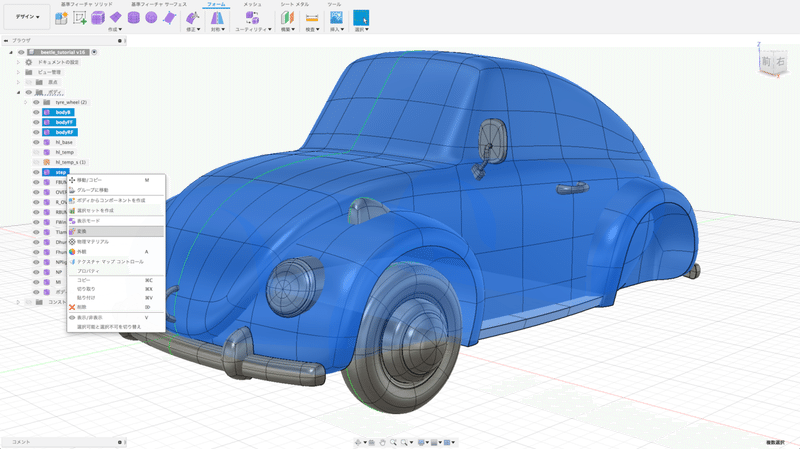The height and width of the screenshot is (449, 800).
Task: Hide the tyre_wheel folder using eye icon
Action: pyautogui.click(x=36, y=102)
